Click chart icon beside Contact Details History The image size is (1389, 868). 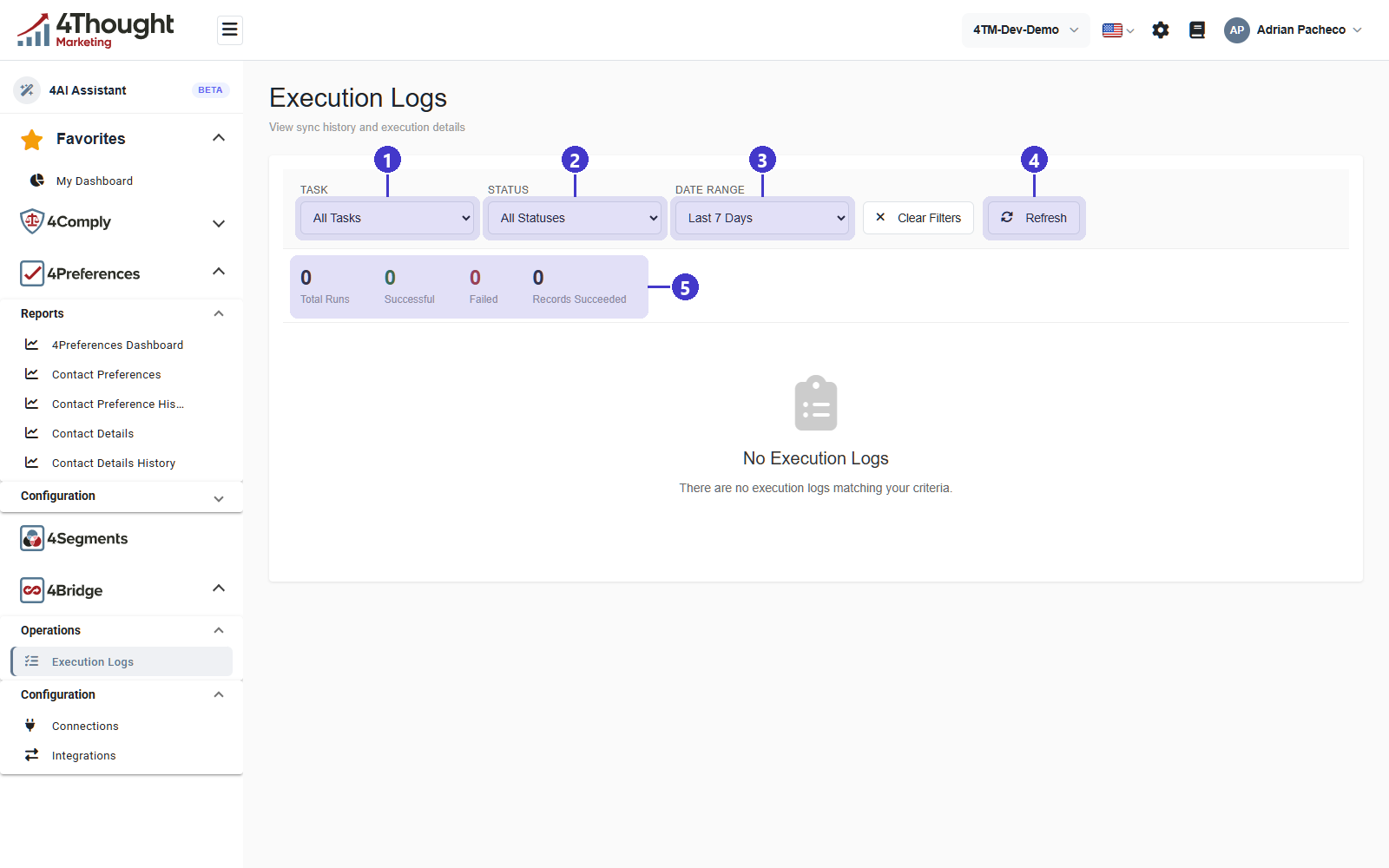pos(32,463)
